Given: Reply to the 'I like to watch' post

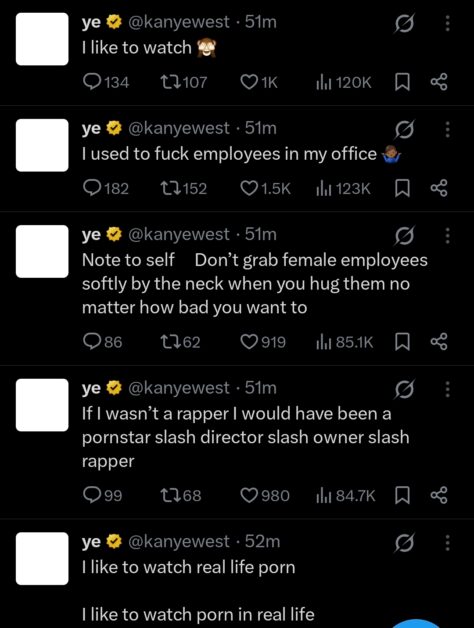Looking at the screenshot, I should tap(106, 83).
